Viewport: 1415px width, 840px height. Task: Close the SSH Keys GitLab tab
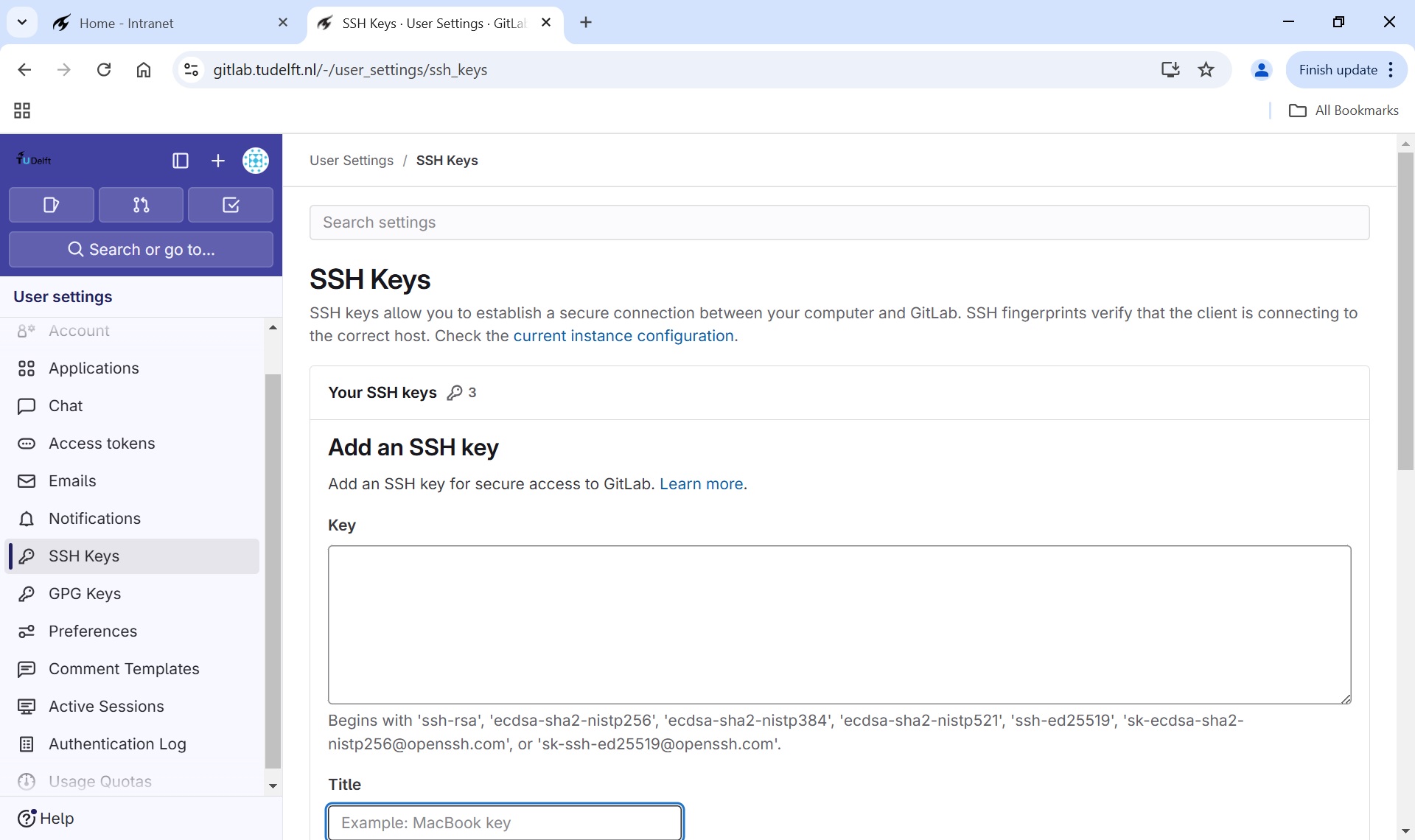click(x=546, y=23)
